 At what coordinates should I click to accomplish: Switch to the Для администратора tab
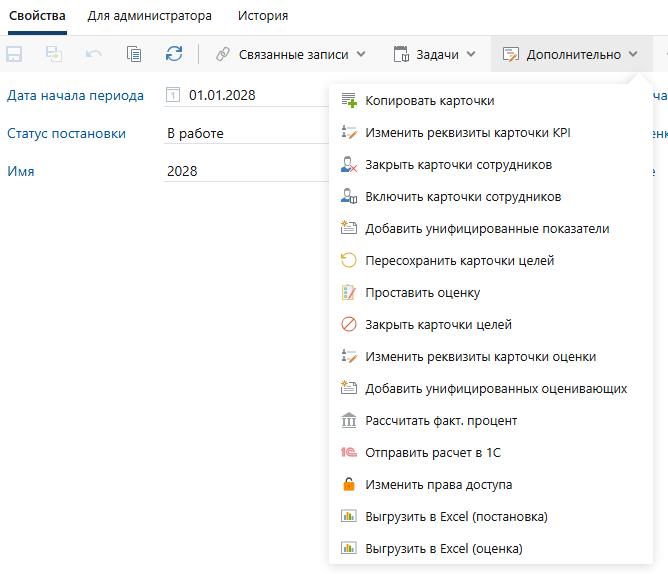click(x=149, y=16)
